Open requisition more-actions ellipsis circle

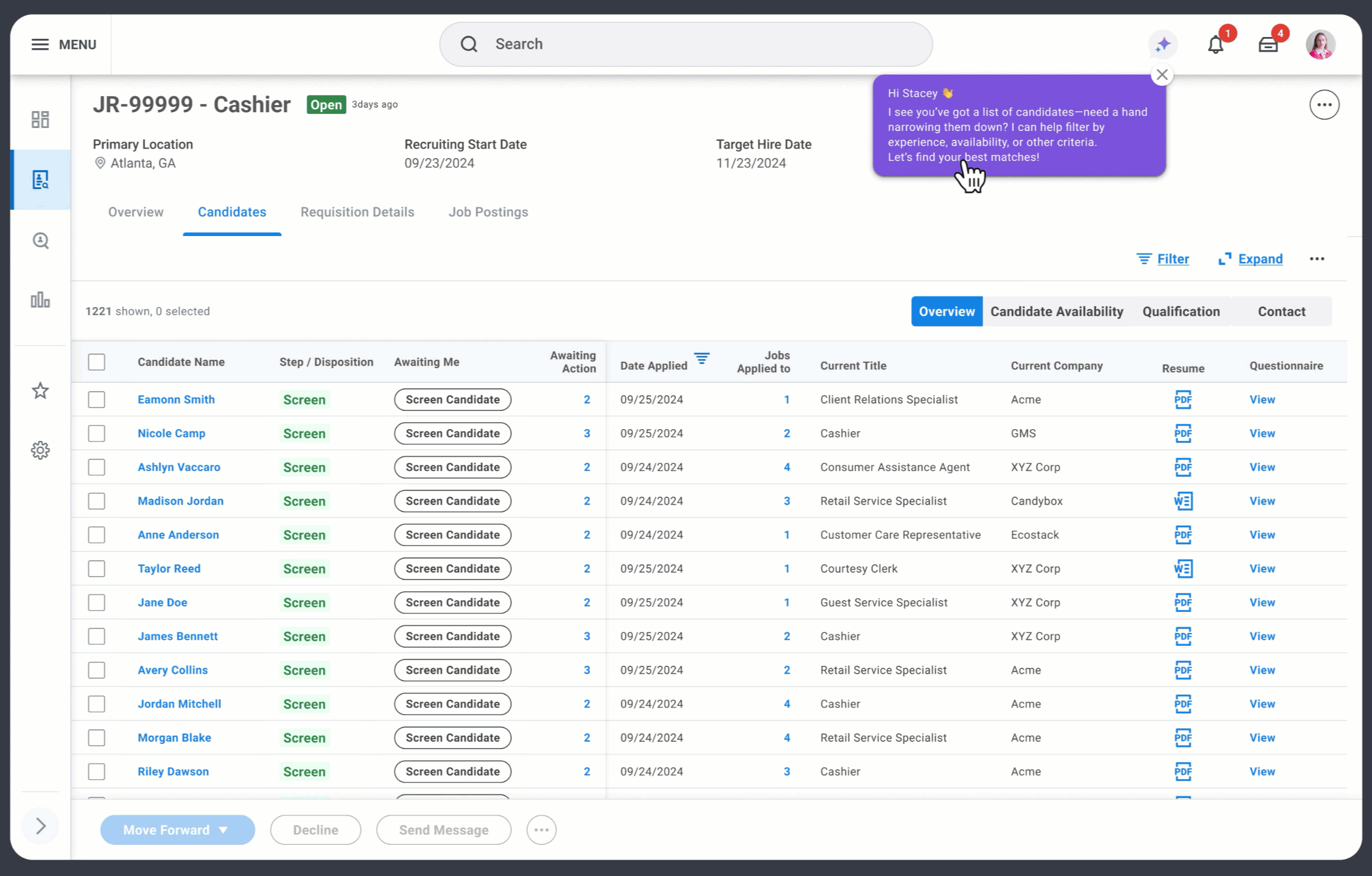coord(1324,105)
